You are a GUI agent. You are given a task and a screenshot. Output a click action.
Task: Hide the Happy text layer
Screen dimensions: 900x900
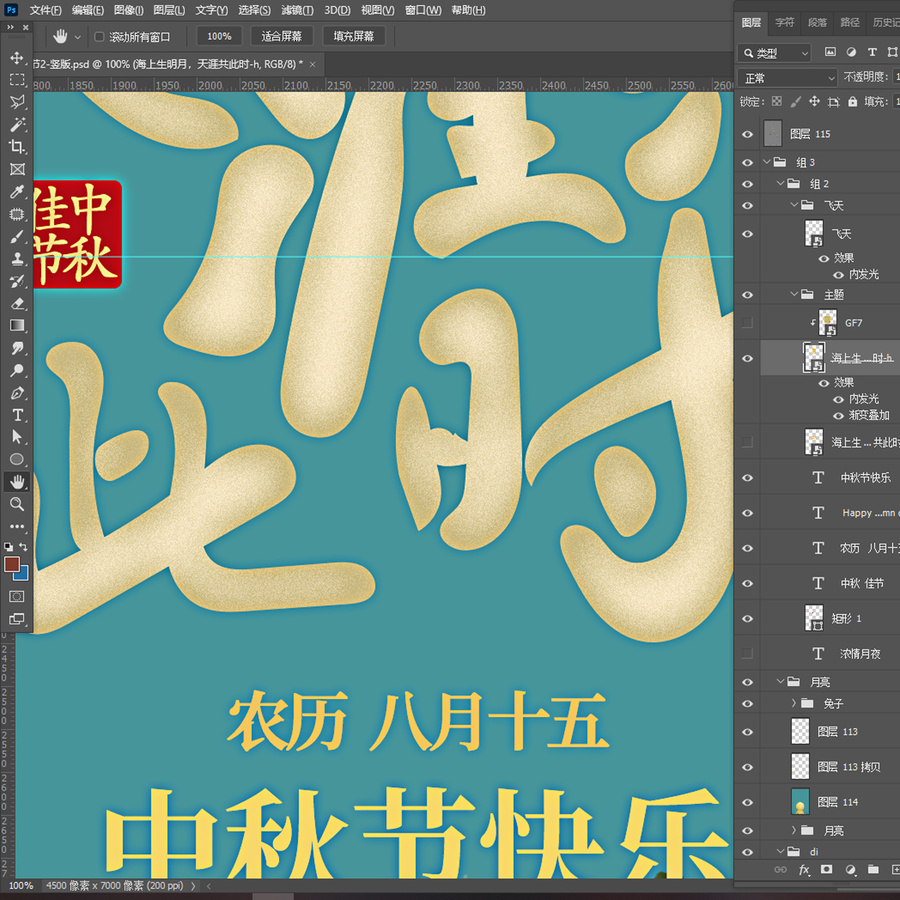pyautogui.click(x=747, y=513)
